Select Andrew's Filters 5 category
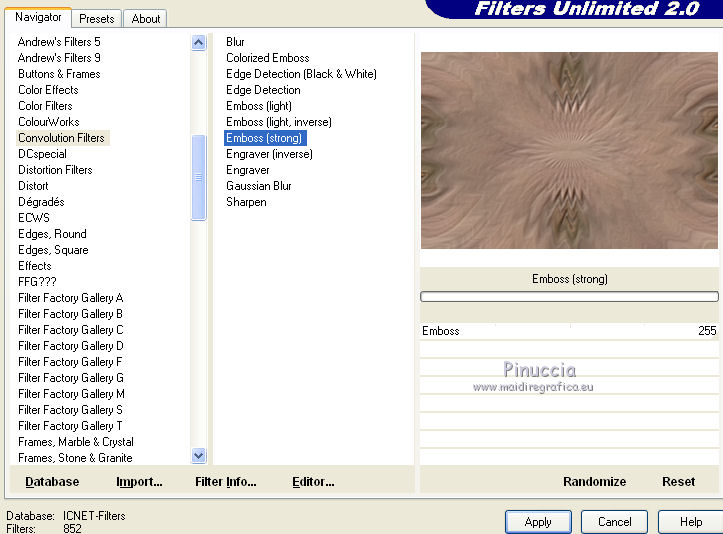 [x=59, y=42]
